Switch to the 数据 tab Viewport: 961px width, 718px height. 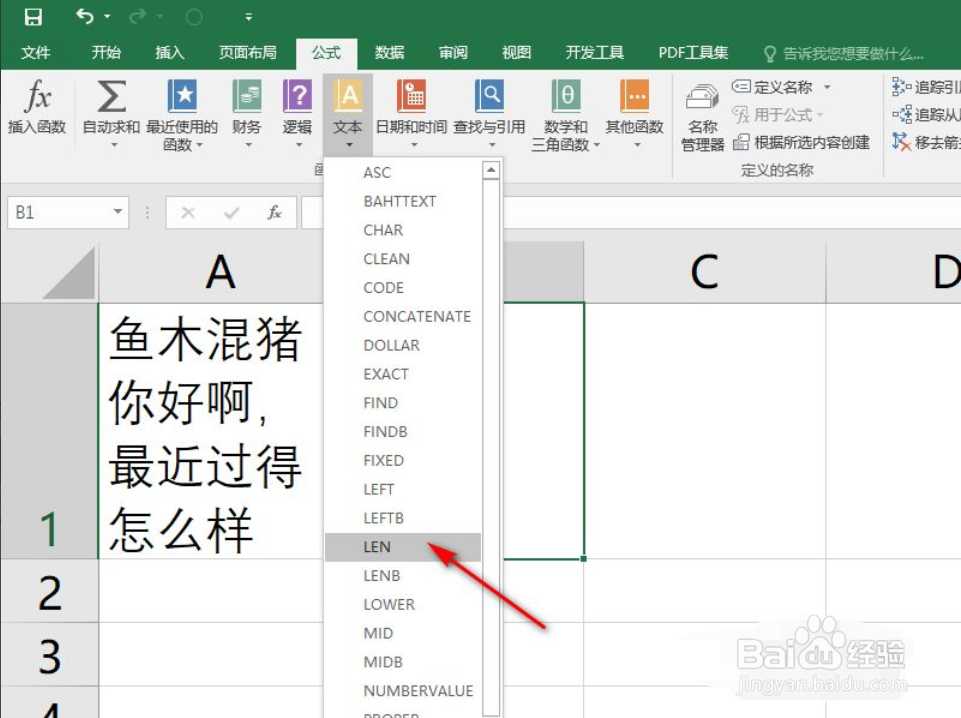pyautogui.click(x=390, y=53)
